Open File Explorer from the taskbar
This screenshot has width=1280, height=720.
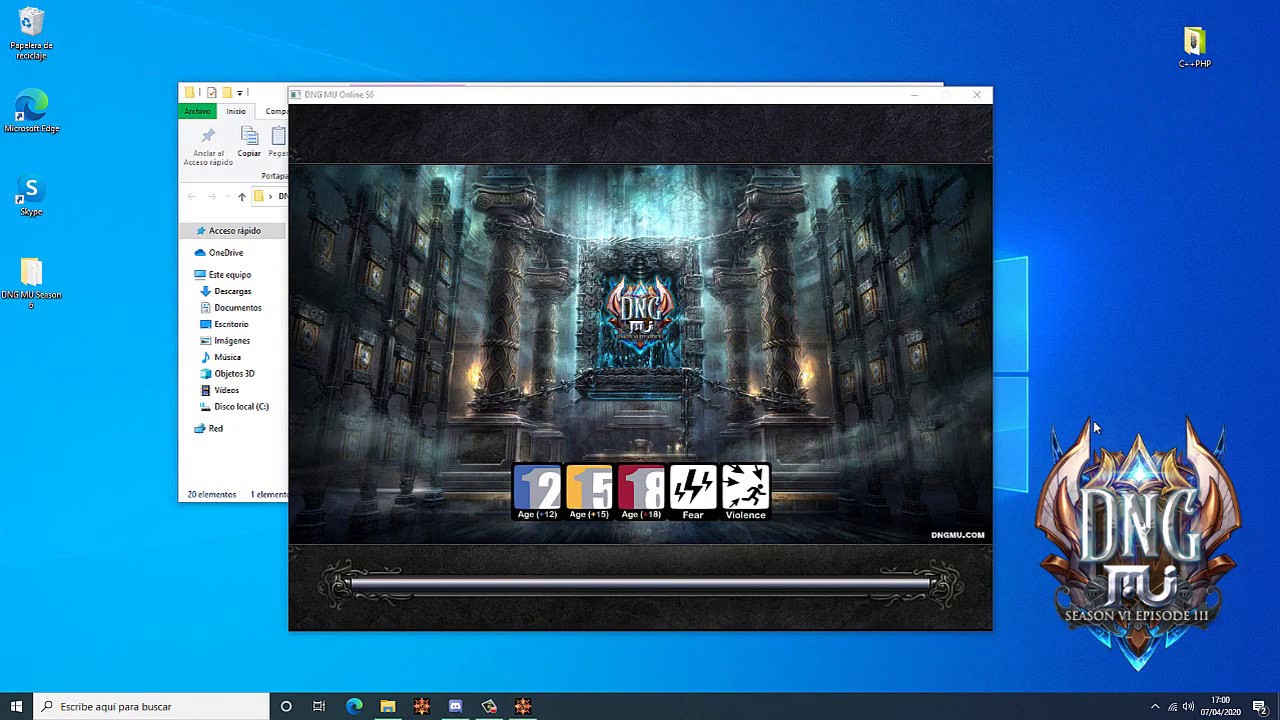coord(388,706)
